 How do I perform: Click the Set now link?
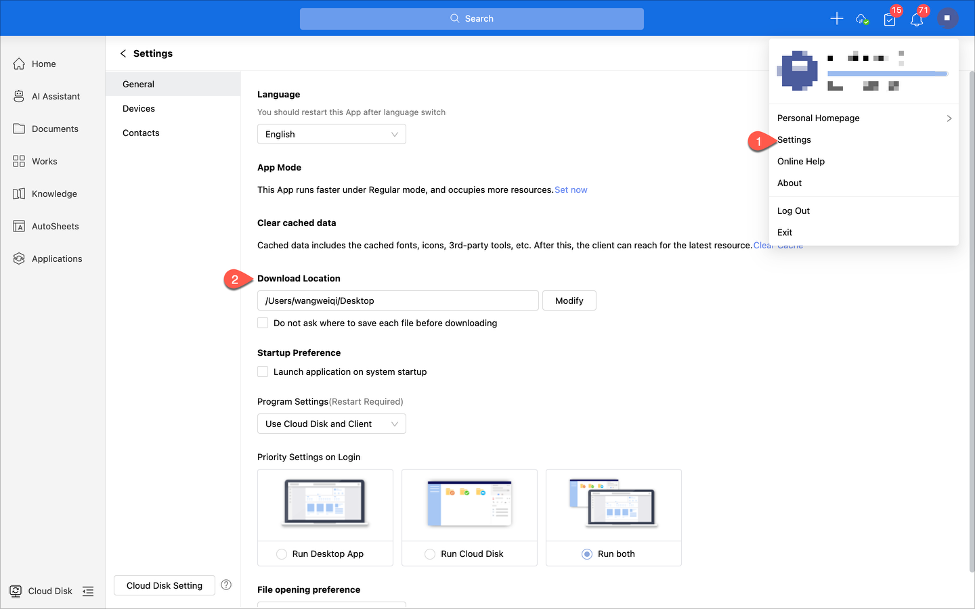(x=571, y=190)
